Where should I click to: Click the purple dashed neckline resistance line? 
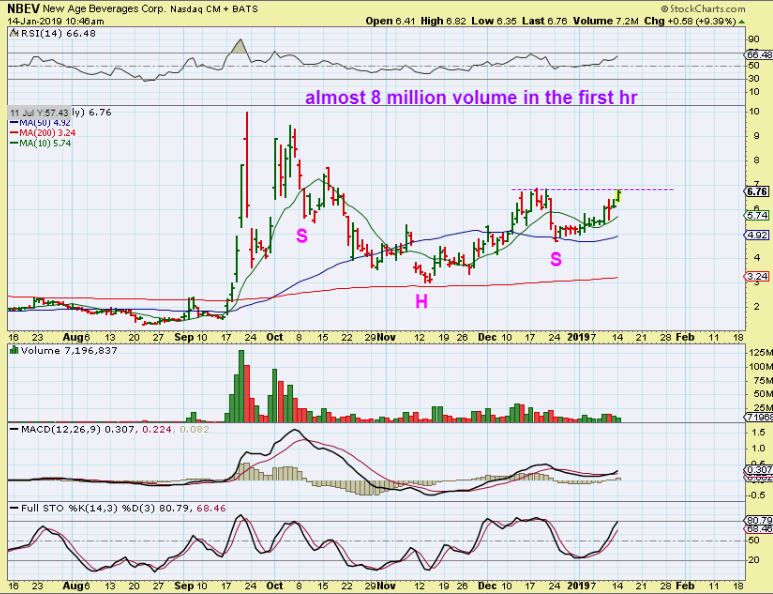(593, 189)
